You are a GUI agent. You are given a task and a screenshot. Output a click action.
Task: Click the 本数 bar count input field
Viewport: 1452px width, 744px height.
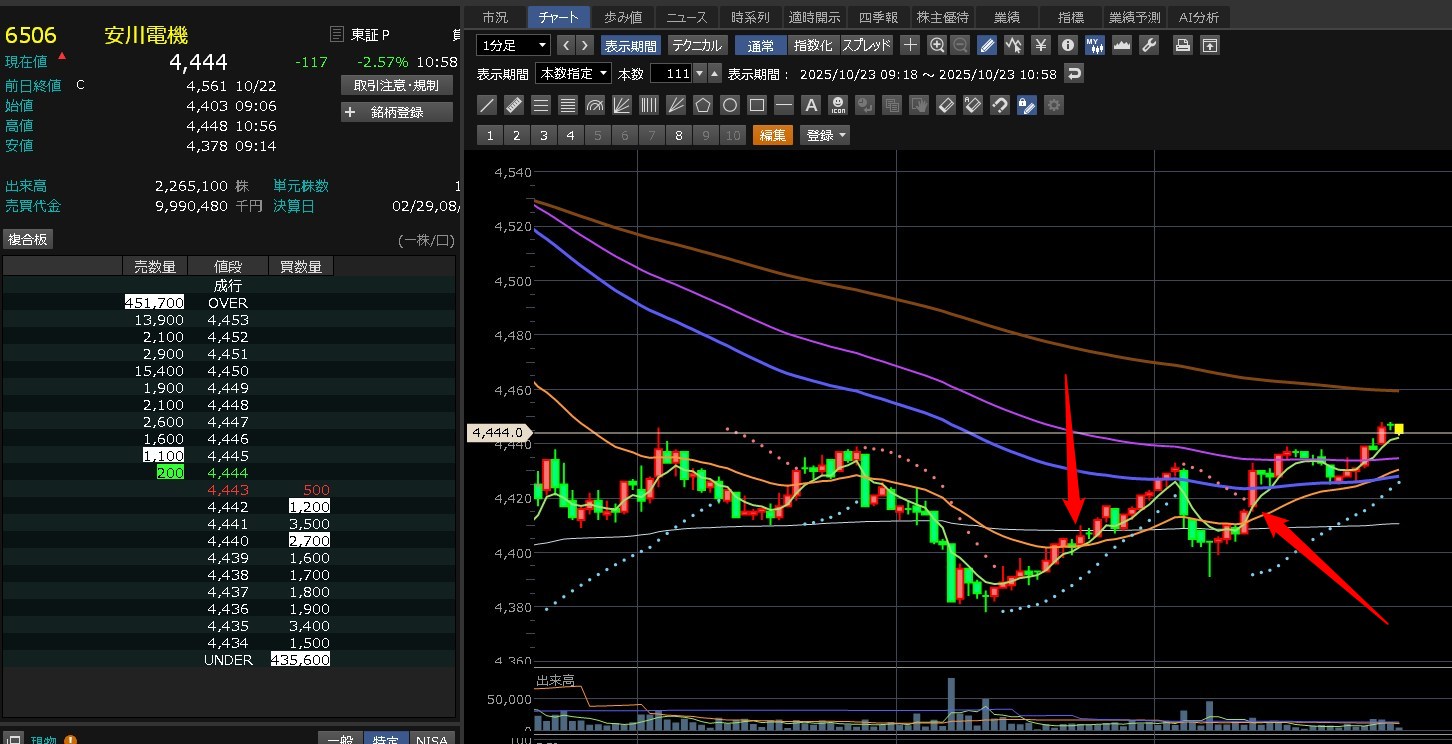(670, 74)
